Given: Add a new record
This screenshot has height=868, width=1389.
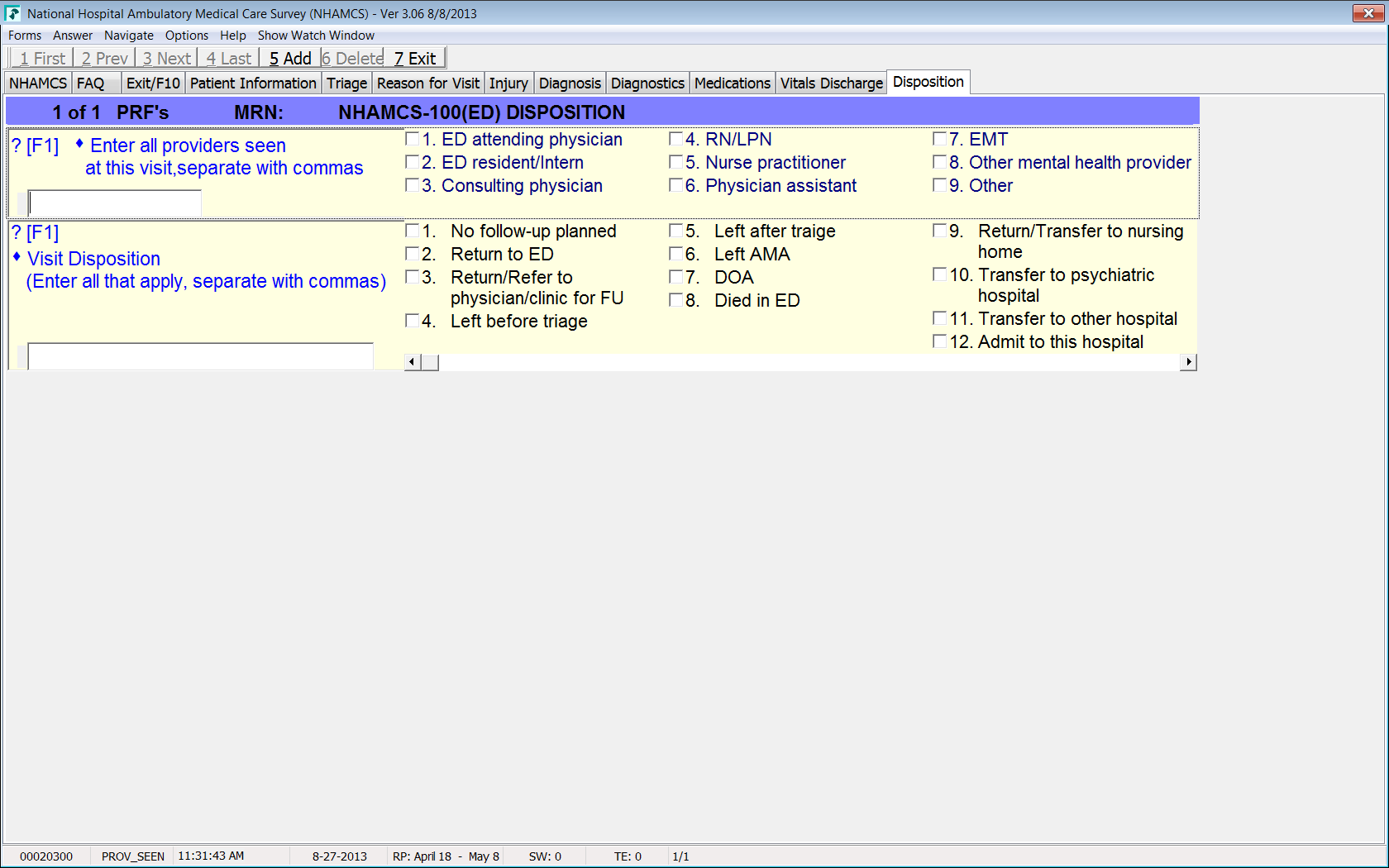Looking at the screenshot, I should click(x=290, y=59).
